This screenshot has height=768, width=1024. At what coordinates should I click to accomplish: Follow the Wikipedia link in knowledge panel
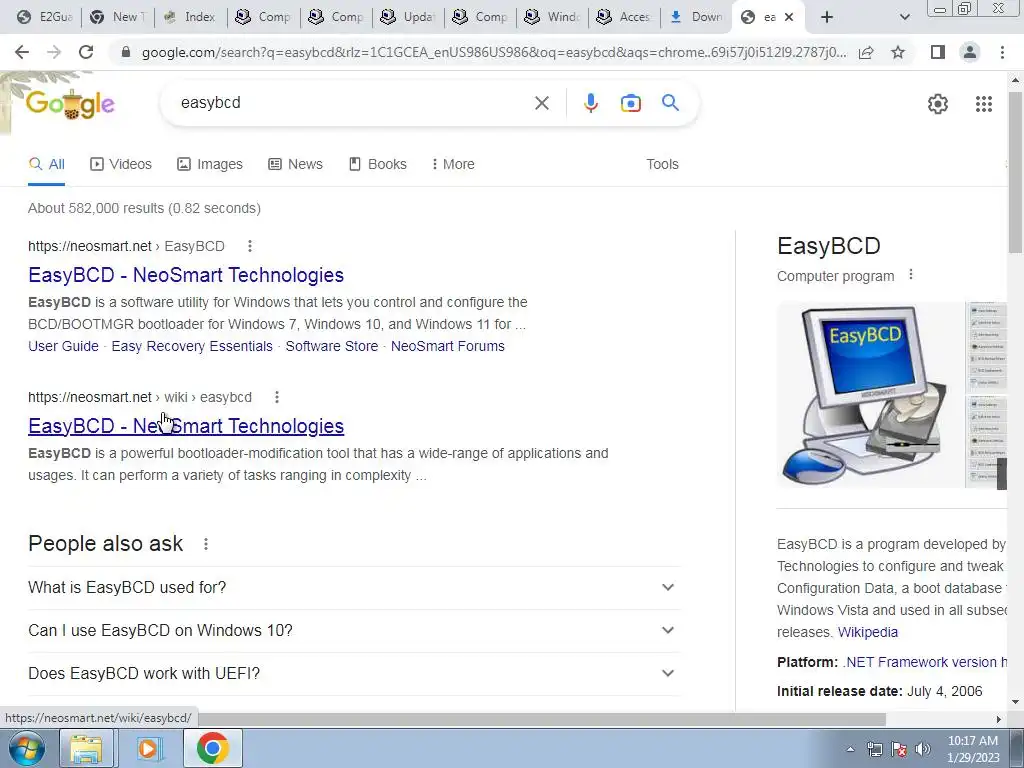pyautogui.click(x=868, y=632)
